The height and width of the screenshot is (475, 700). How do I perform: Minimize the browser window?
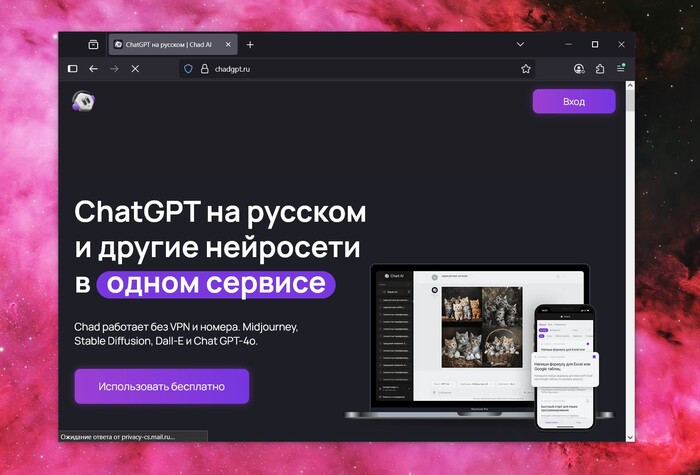pyautogui.click(x=568, y=44)
